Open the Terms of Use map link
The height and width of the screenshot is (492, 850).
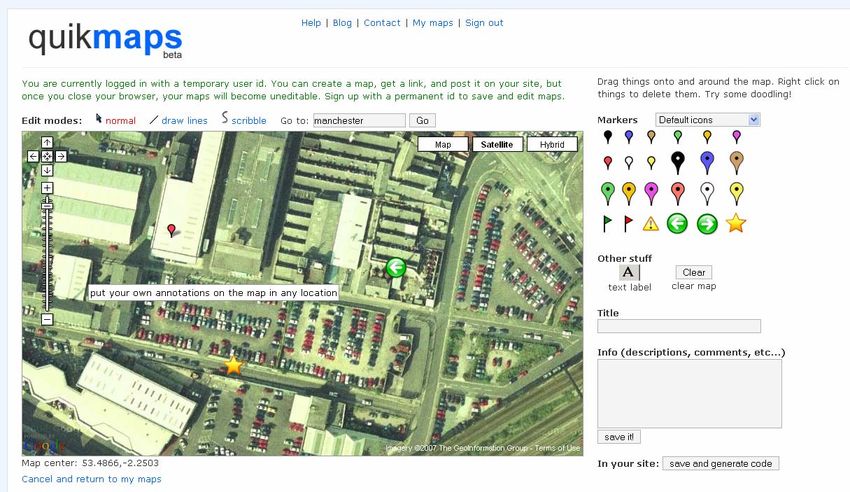click(x=558, y=448)
